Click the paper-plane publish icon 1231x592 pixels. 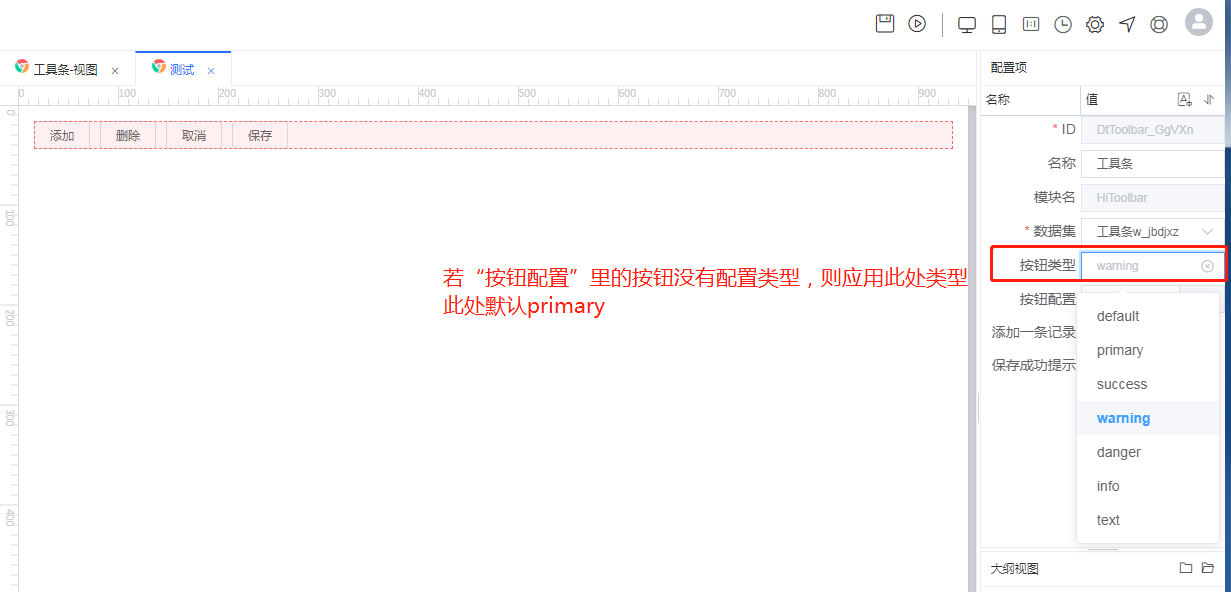tap(1127, 24)
